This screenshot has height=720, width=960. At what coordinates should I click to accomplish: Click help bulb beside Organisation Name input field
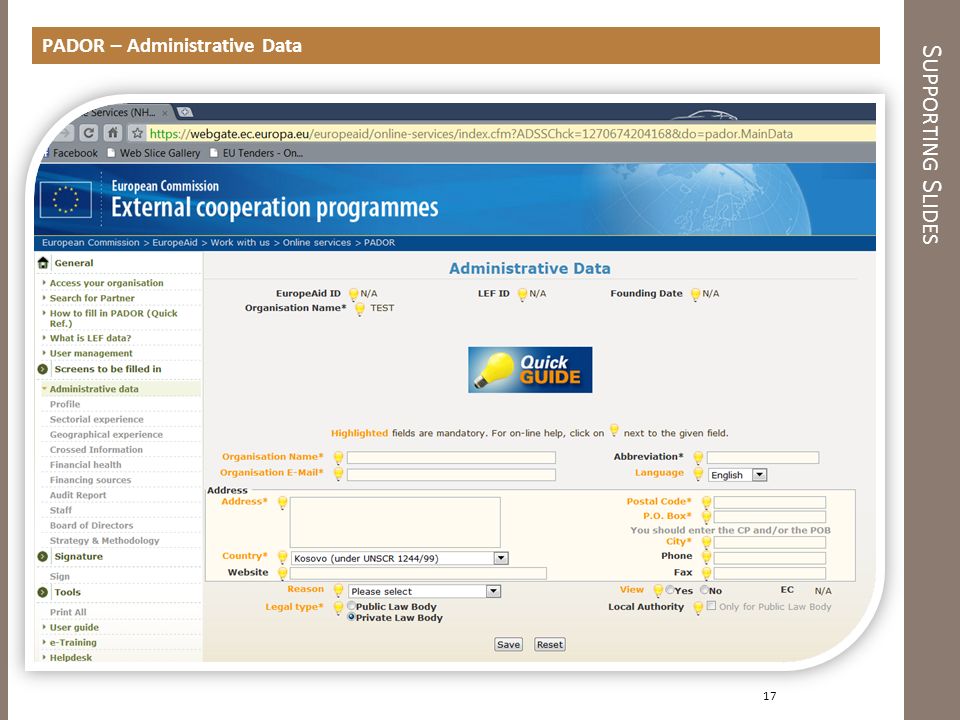point(338,458)
